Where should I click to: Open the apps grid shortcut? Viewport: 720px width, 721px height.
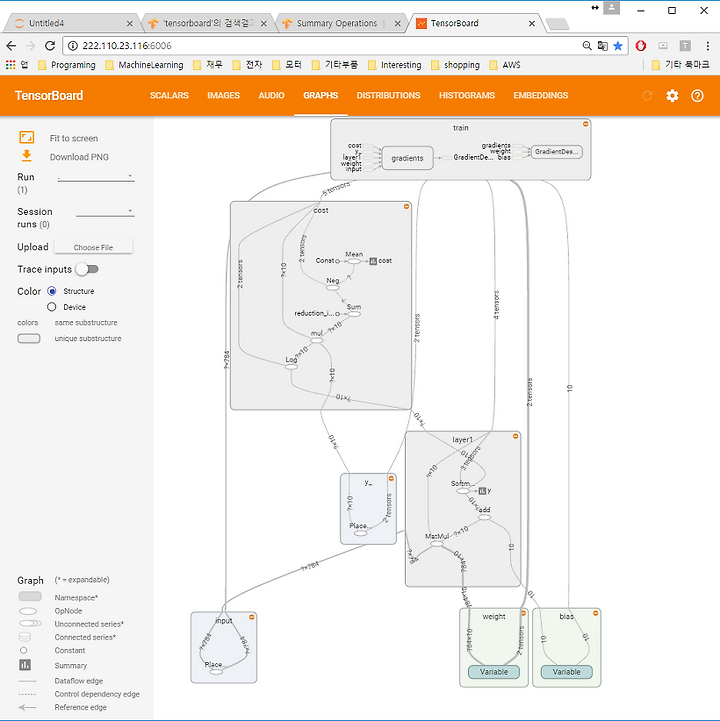(11, 65)
